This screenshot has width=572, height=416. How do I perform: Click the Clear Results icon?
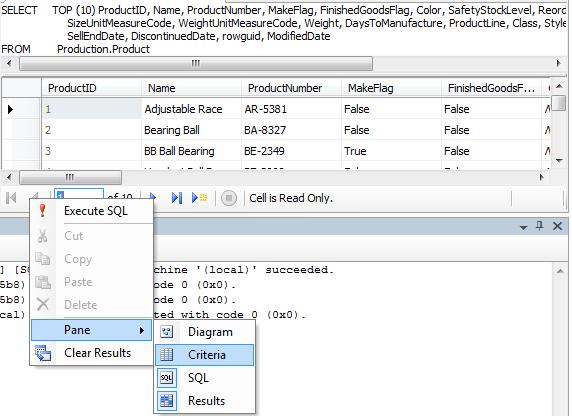point(43,353)
